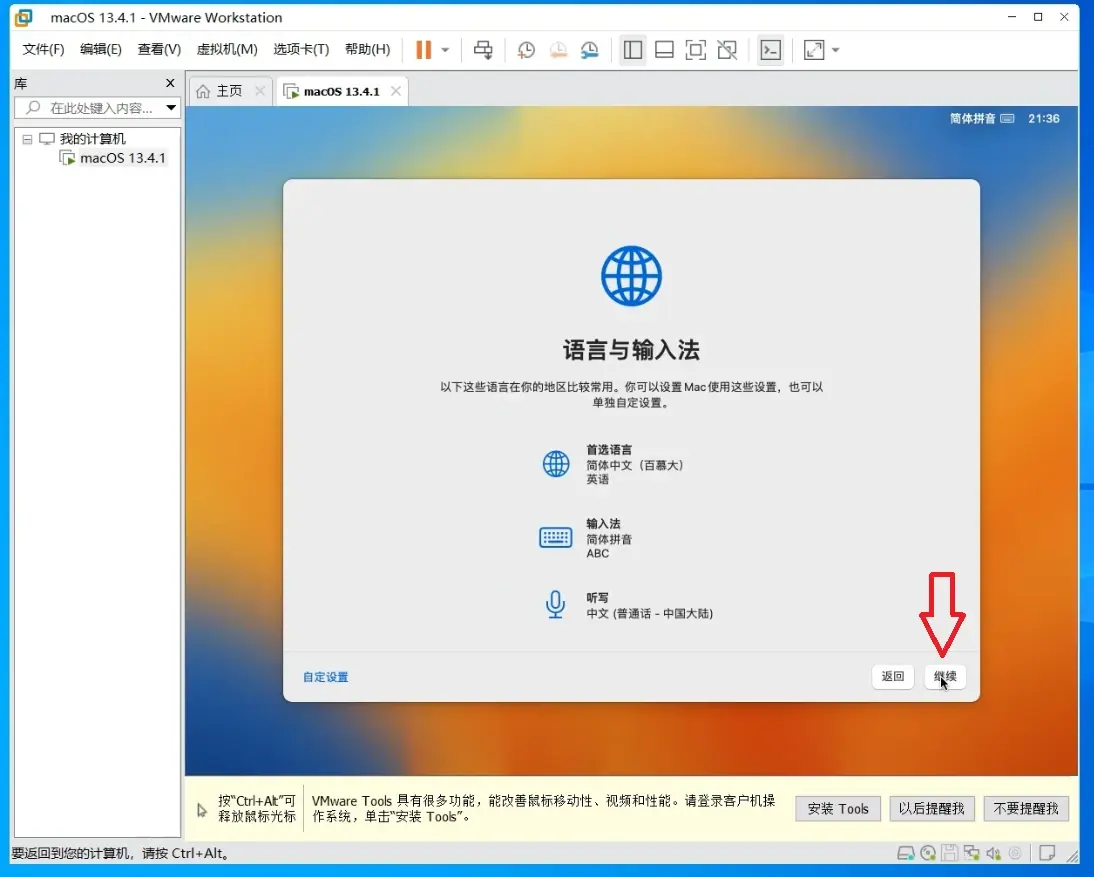1094x877 pixels.
Task: Click the 首选语言 globe icon
Action: coord(556,464)
